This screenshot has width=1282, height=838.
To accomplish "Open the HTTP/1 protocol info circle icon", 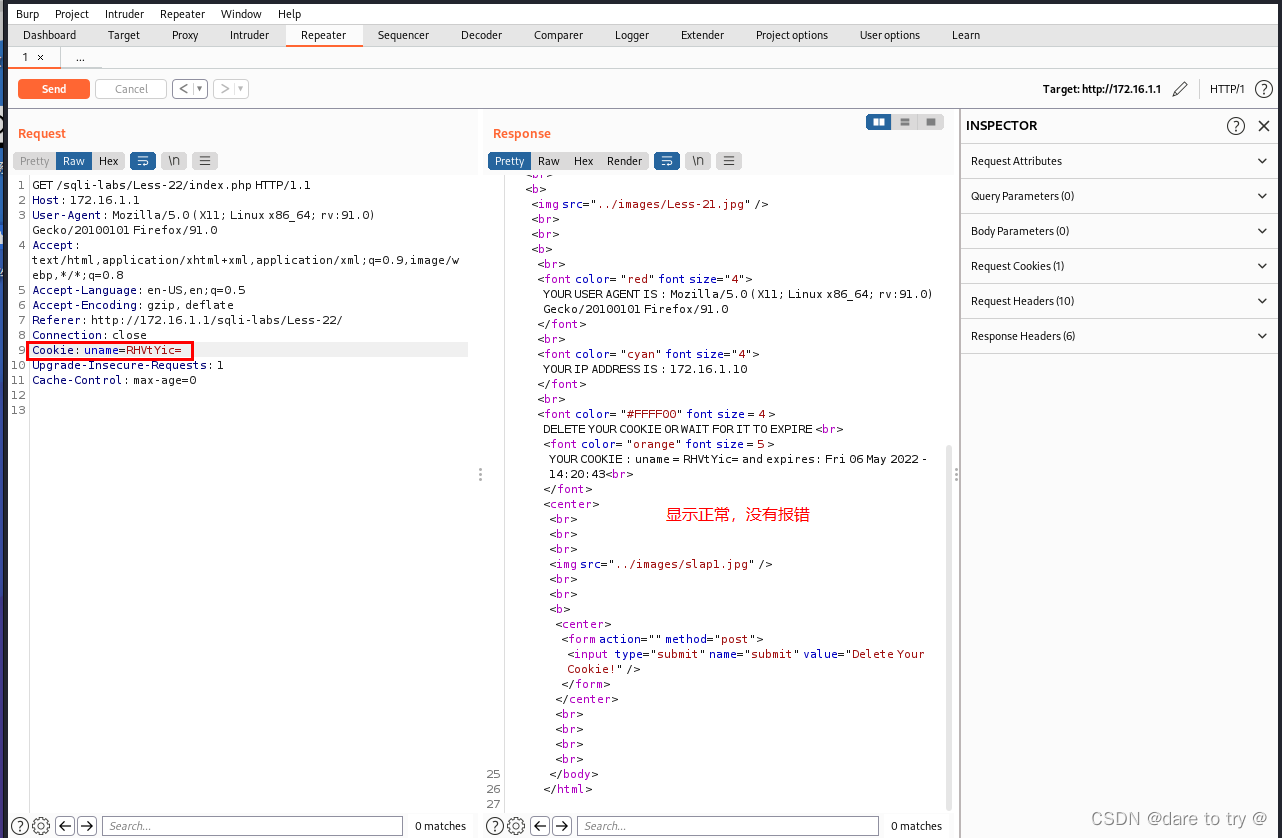I will (1263, 88).
